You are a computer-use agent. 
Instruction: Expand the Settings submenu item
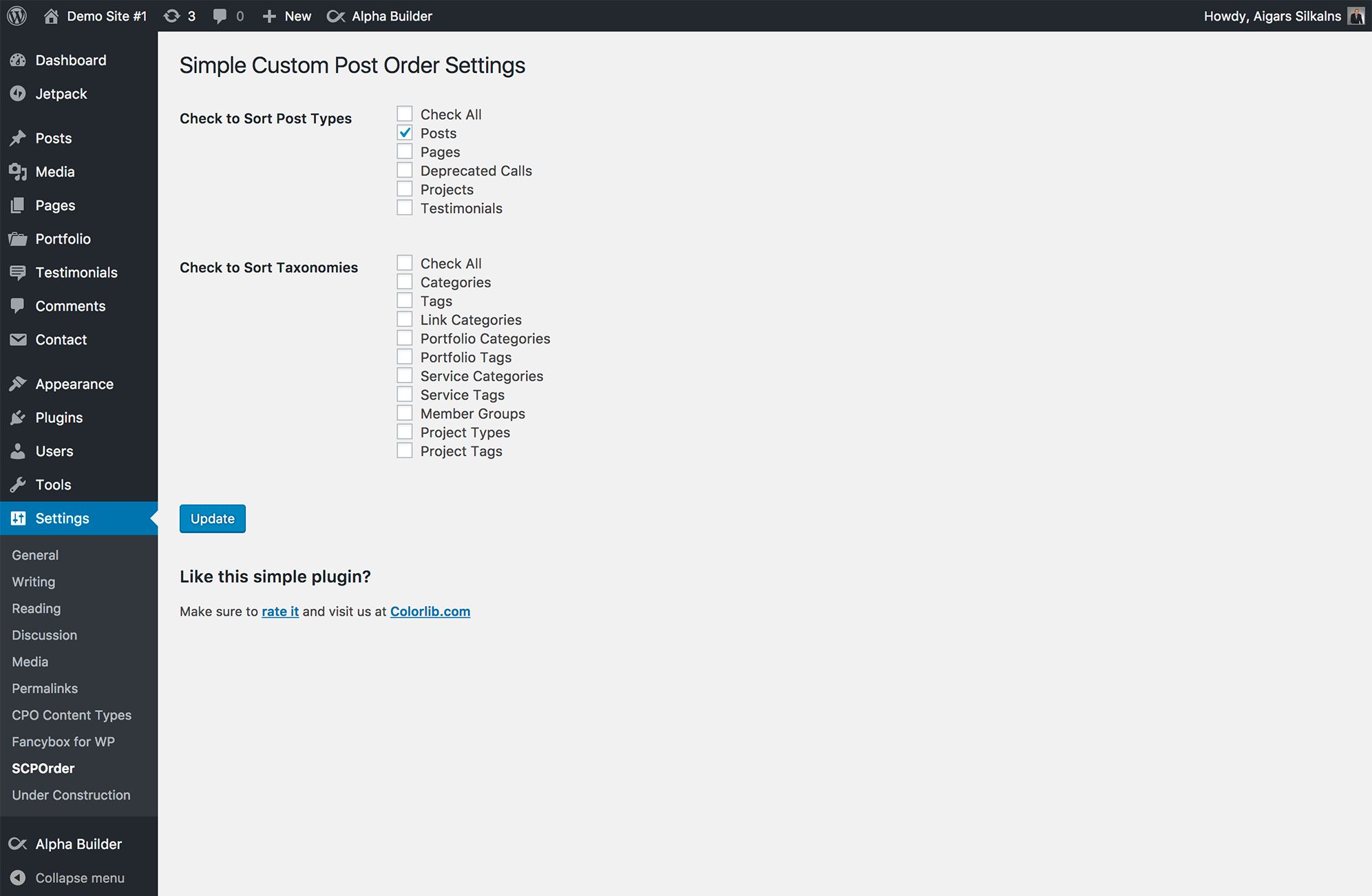(62, 518)
